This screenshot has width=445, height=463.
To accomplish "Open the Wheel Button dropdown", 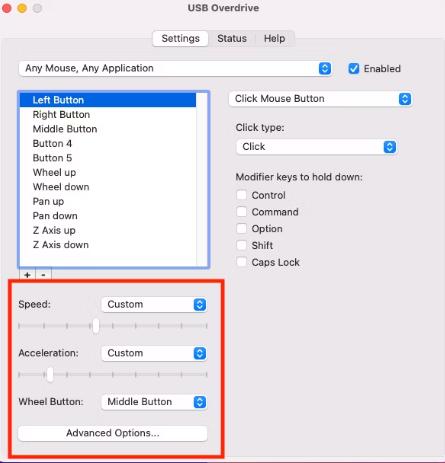I will [154, 402].
